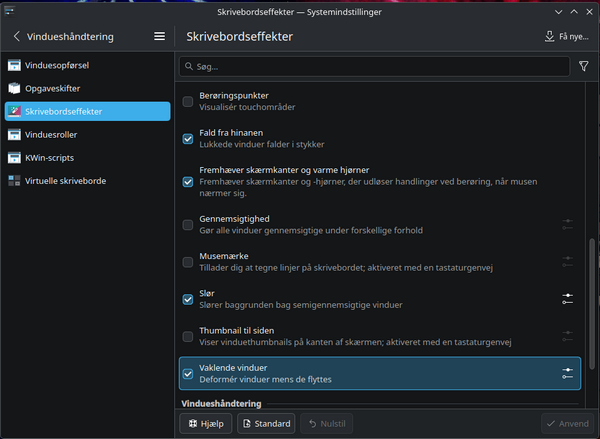Open configure settings for Slør effect
This screenshot has width=600, height=439.
tap(567, 298)
